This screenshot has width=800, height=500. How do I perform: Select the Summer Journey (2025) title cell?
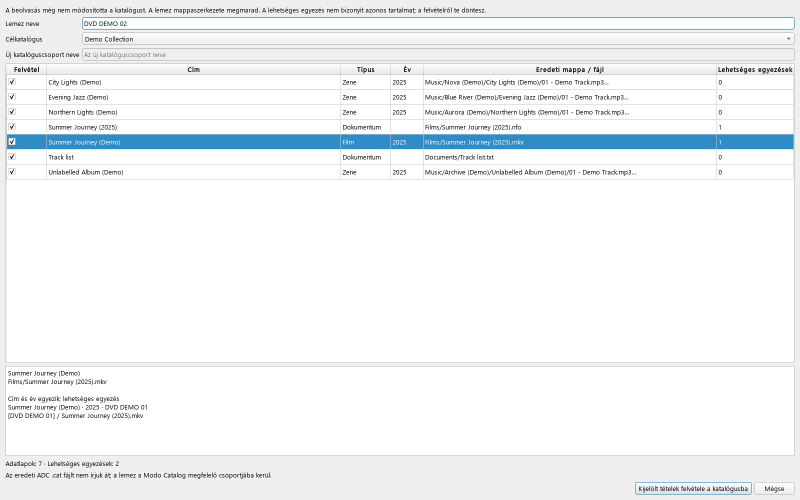pos(193,127)
